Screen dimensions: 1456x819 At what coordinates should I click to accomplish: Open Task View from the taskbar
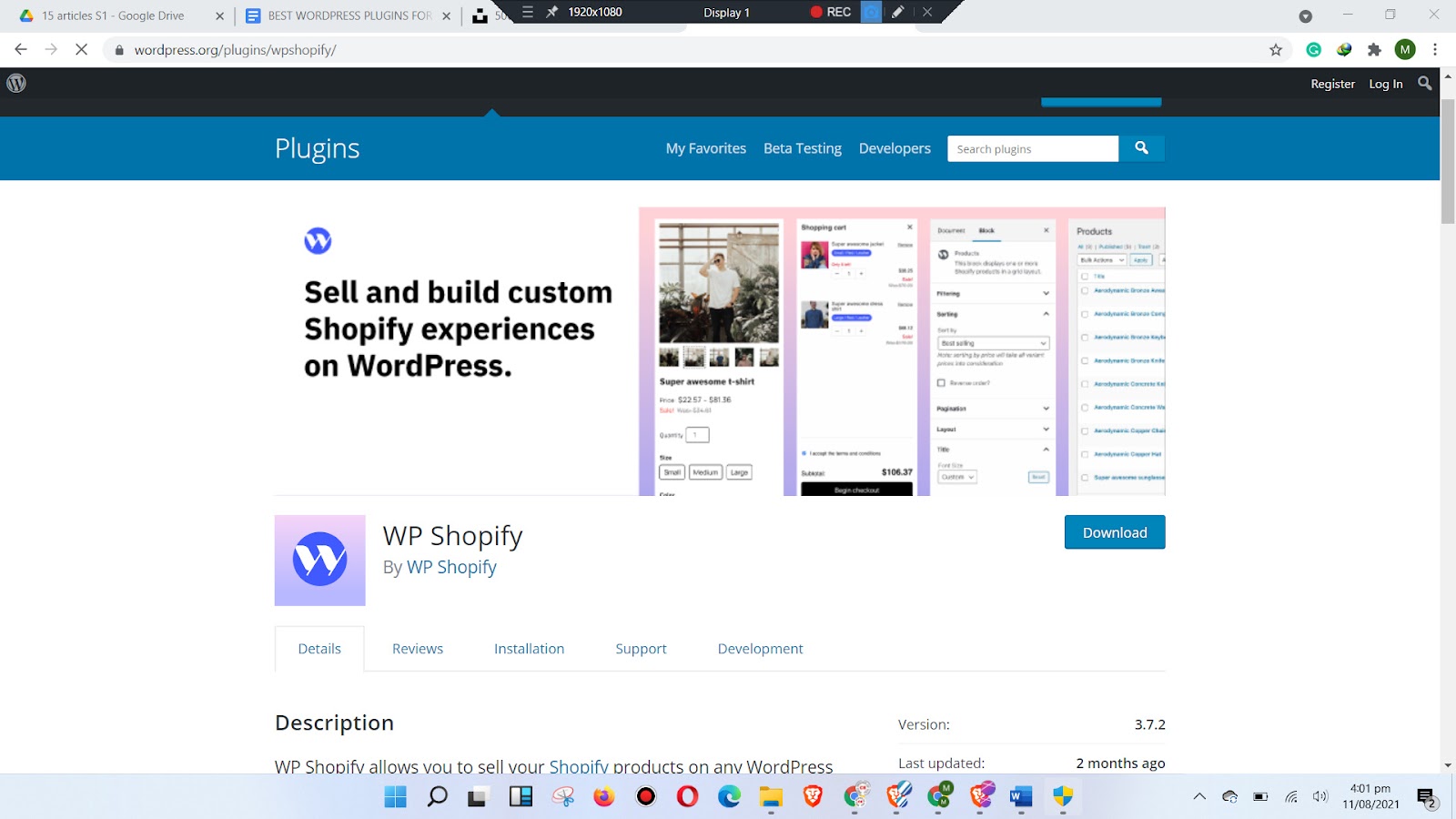[x=478, y=797]
